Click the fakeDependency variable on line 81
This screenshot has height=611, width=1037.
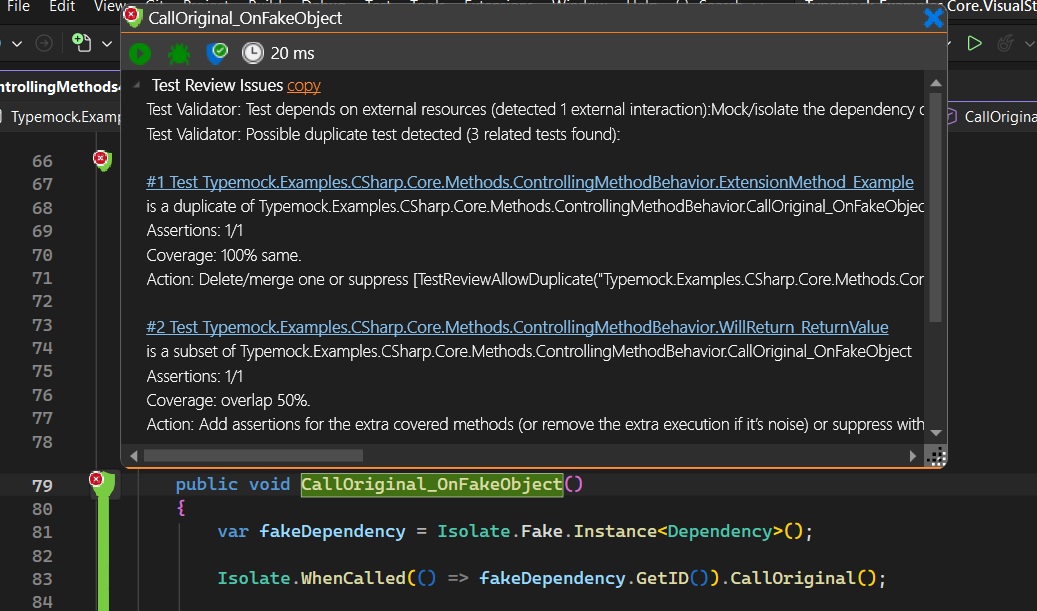point(332,531)
